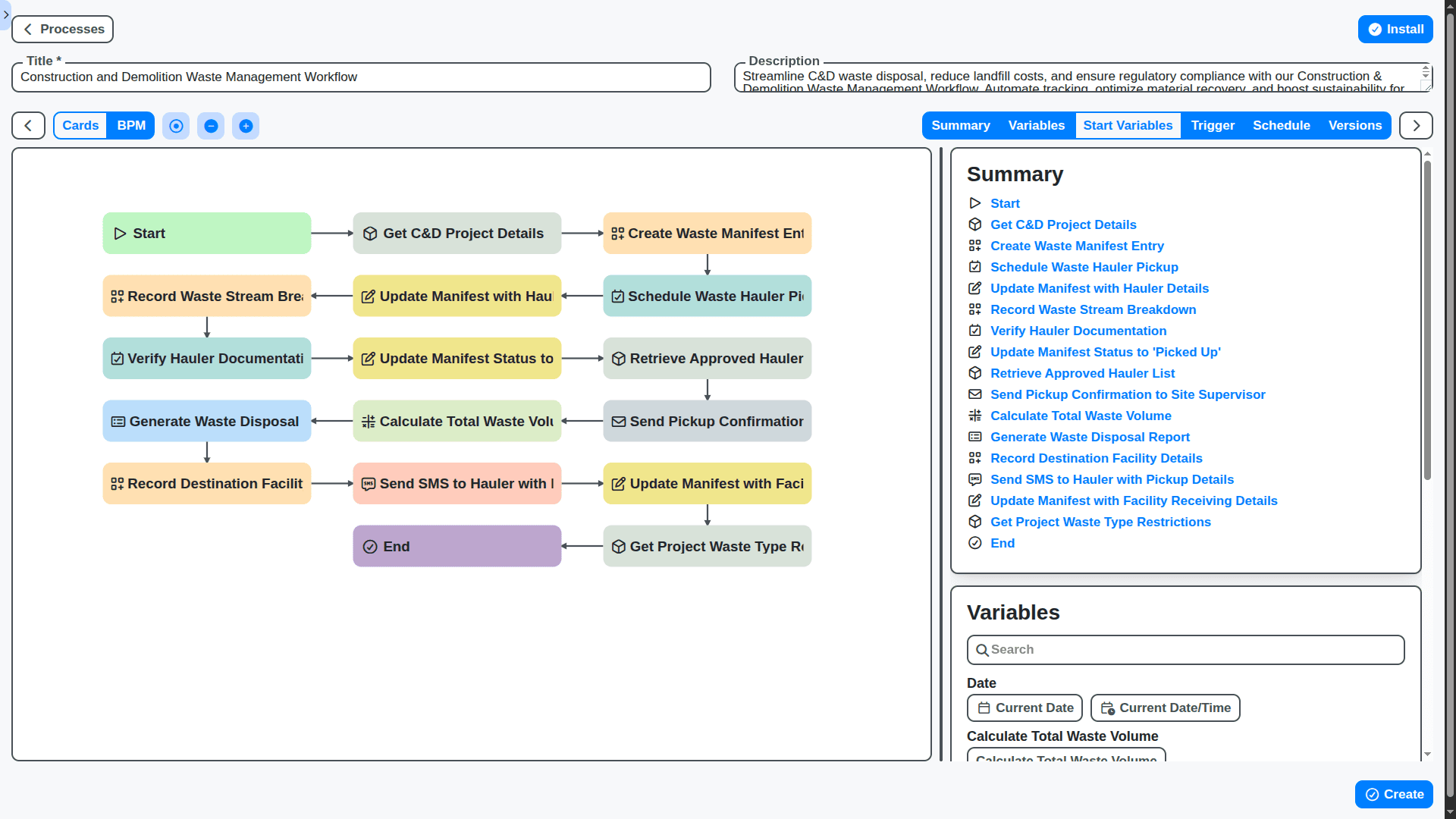The height and width of the screenshot is (819, 1456).
Task: Switch to the Trigger tab
Action: [1212, 125]
